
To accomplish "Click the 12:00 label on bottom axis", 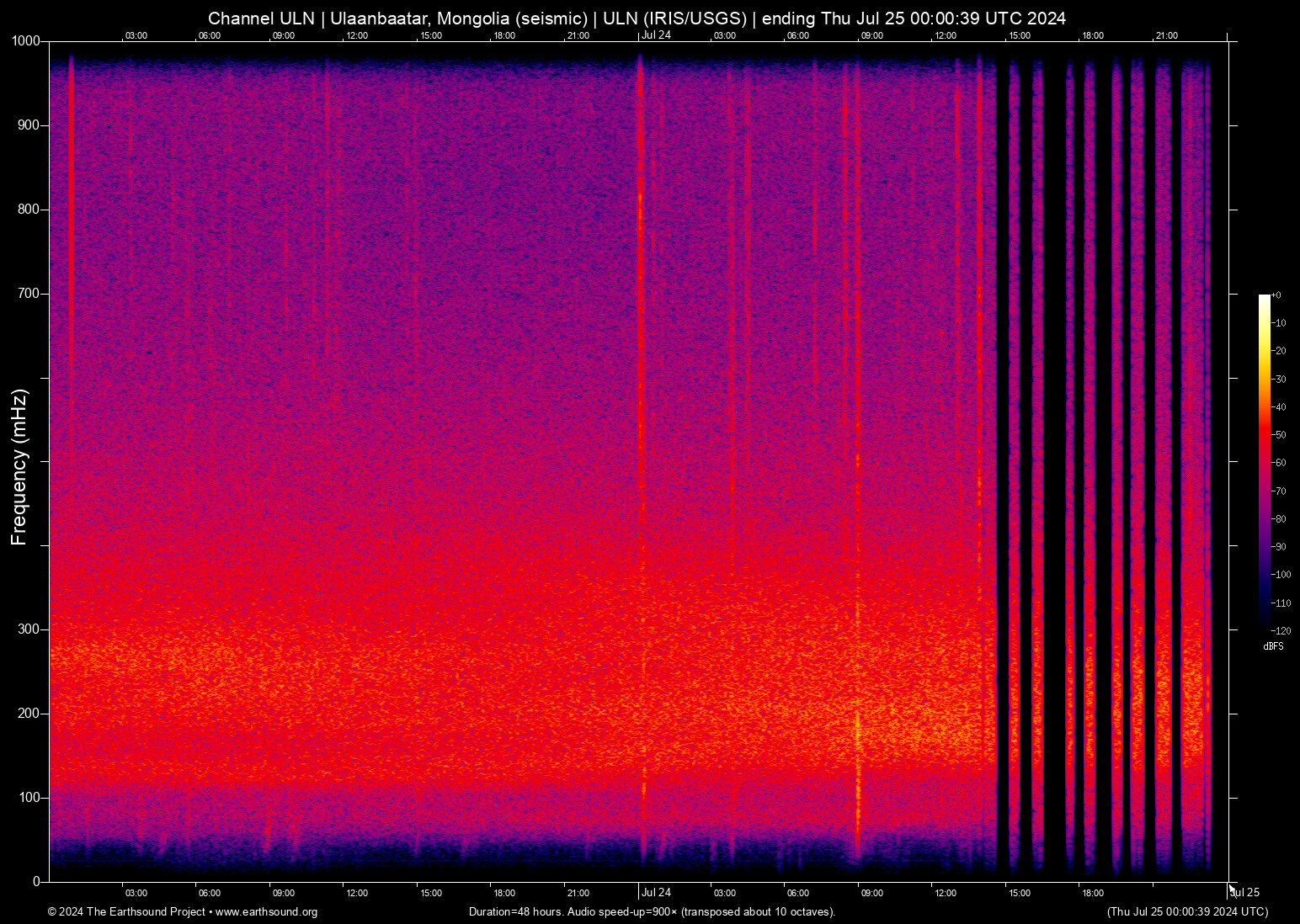I will click(x=357, y=892).
